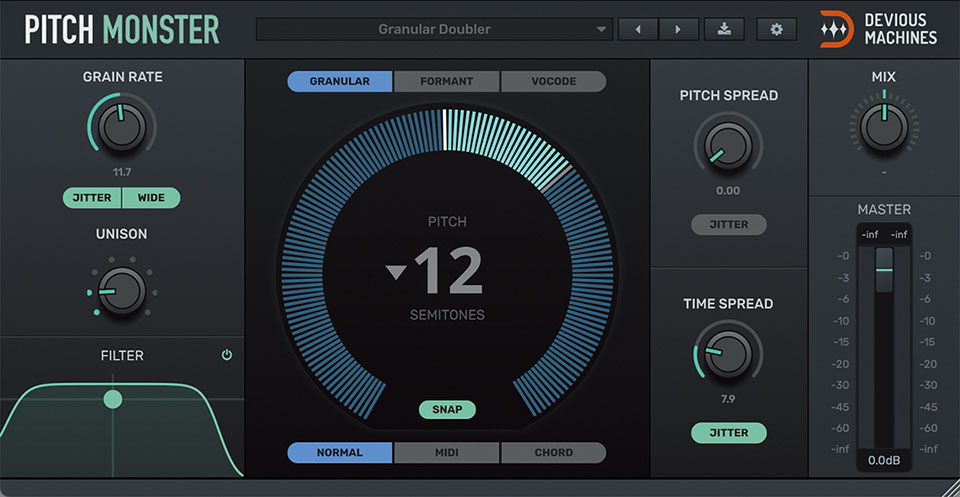Click the Grain Rate knob
The width and height of the screenshot is (960, 497).
click(122, 127)
